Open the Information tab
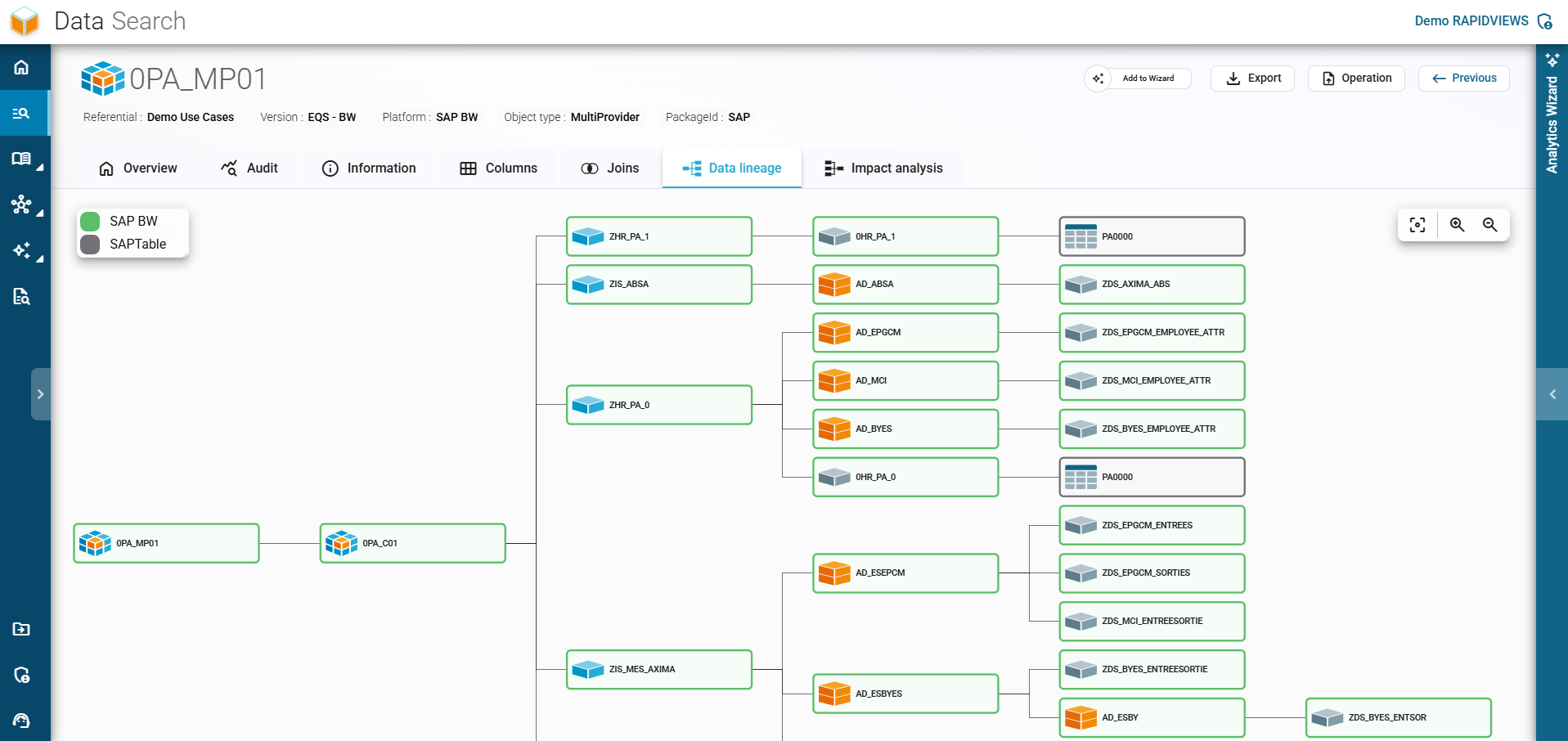1568x741 pixels. tap(369, 168)
